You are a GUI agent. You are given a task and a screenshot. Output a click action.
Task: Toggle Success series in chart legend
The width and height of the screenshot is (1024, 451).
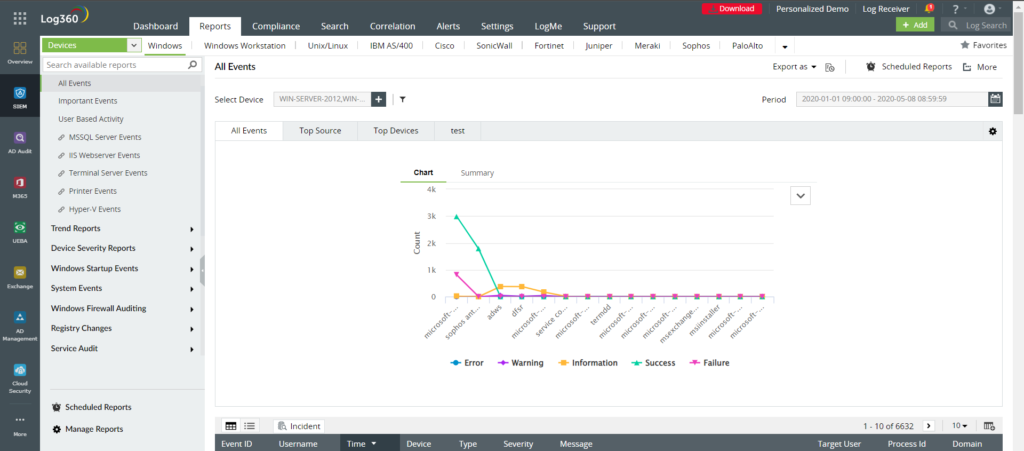coord(653,363)
